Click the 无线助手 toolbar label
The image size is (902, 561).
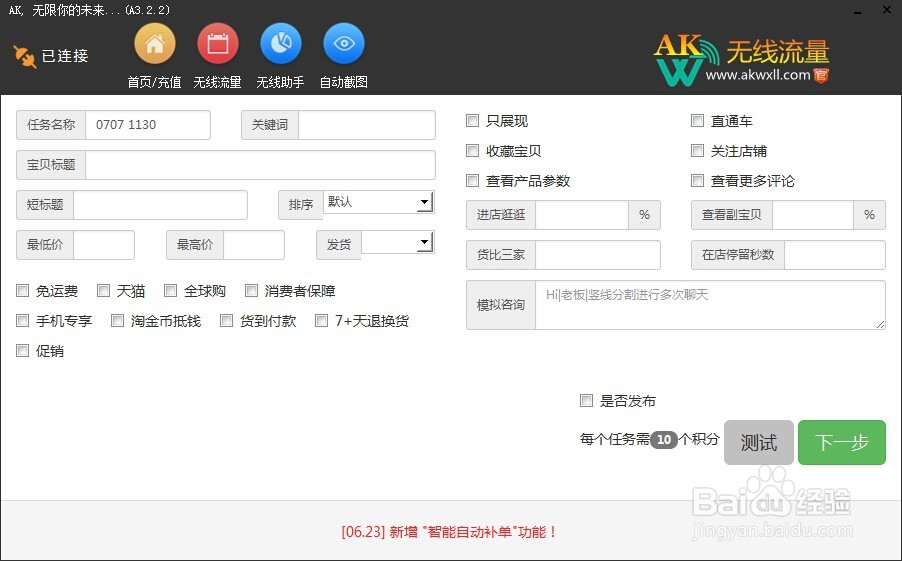(x=280, y=82)
